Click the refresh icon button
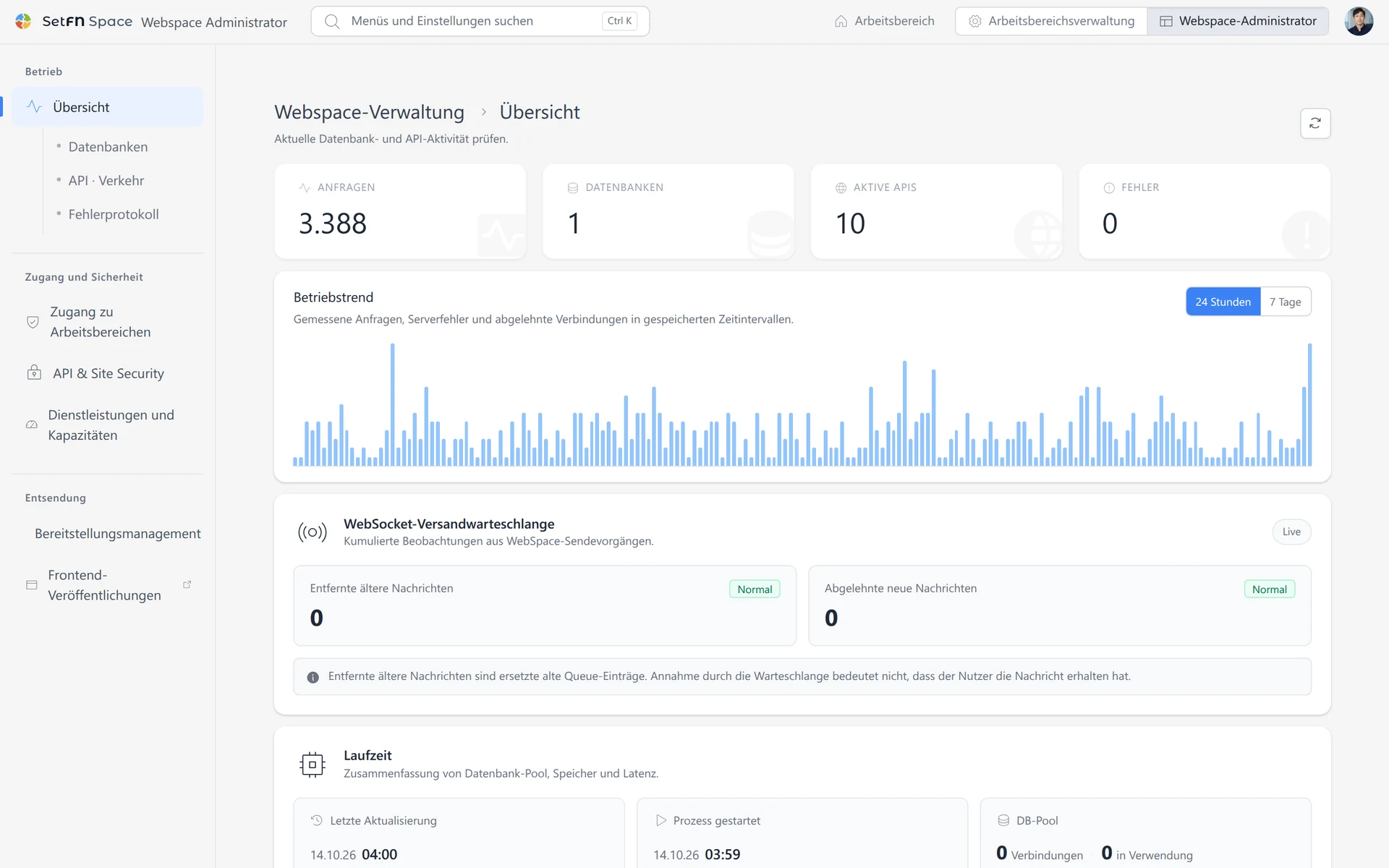This screenshot has height=868, width=1389. point(1315,123)
